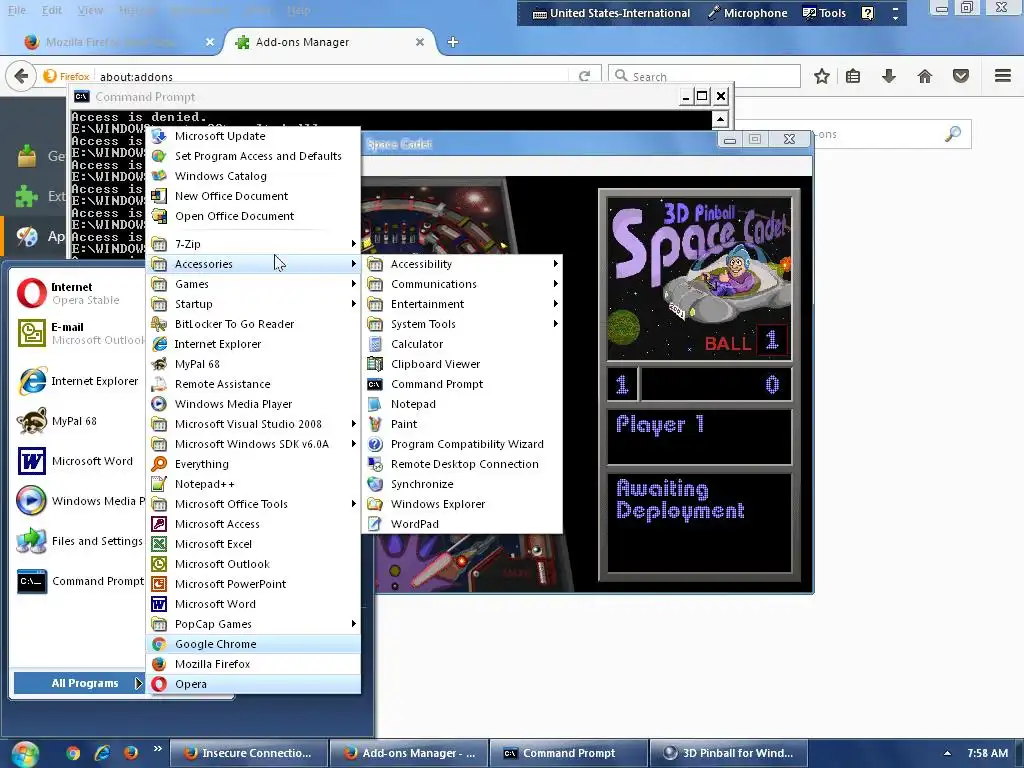Click Chrome quick launch icon in taskbar

72,753
